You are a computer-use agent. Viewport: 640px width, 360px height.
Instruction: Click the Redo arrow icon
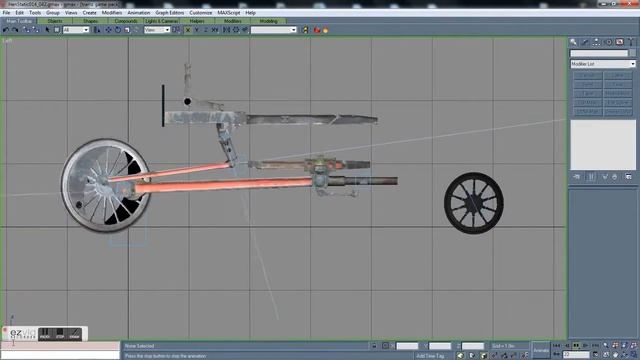(15, 30)
